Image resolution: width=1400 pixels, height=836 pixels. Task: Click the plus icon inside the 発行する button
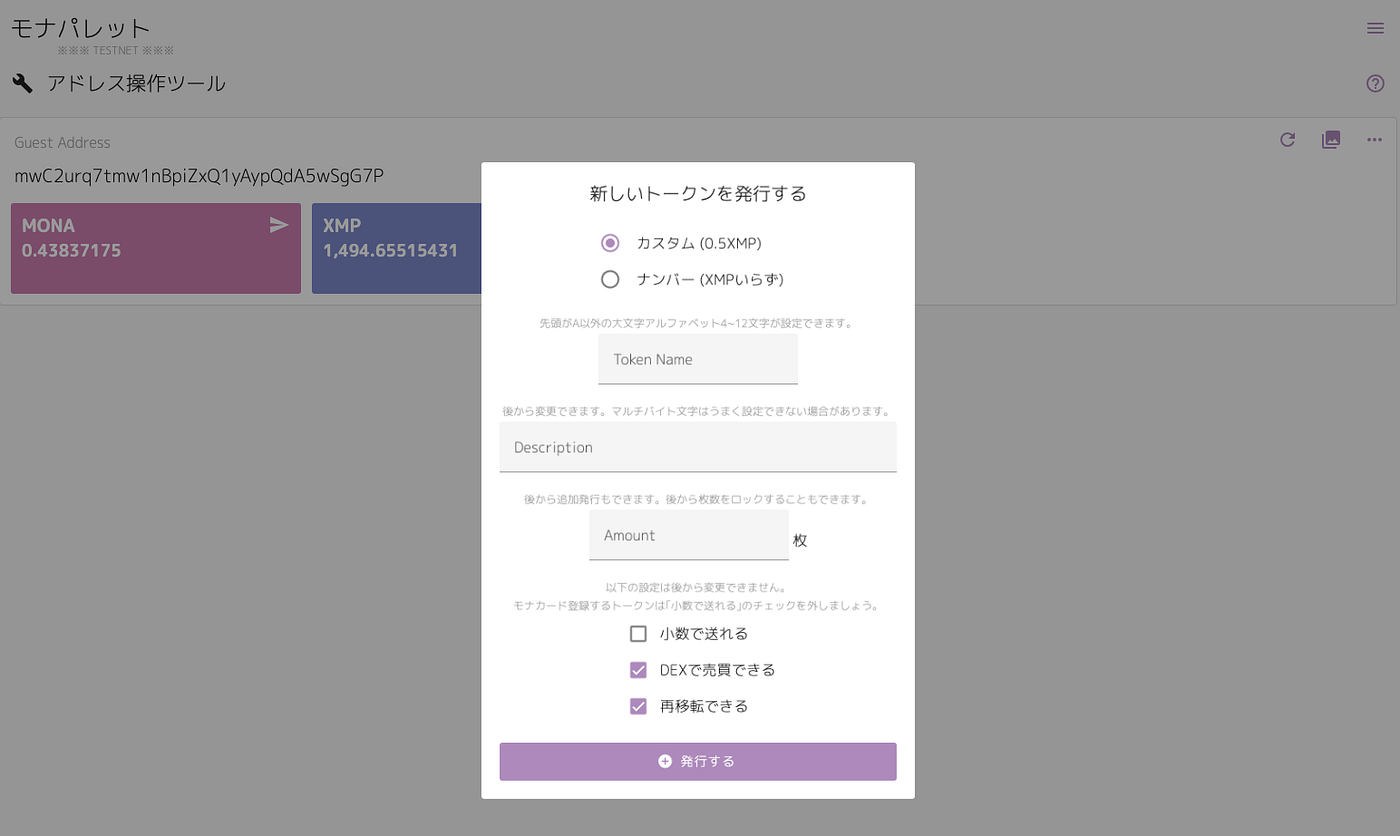coord(666,761)
